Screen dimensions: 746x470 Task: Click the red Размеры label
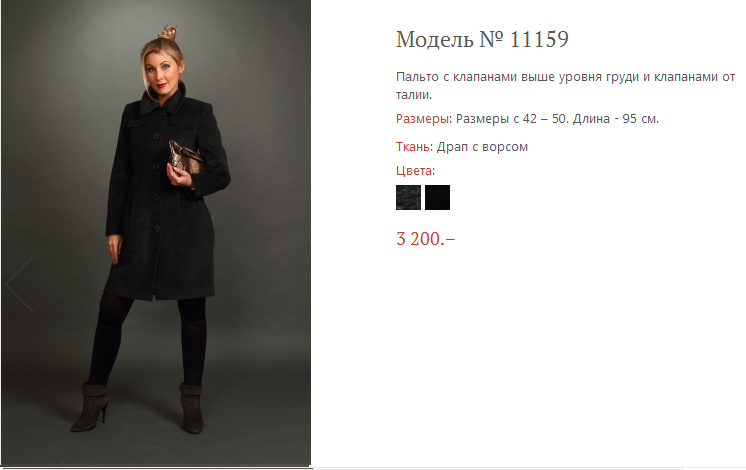[x=424, y=119]
